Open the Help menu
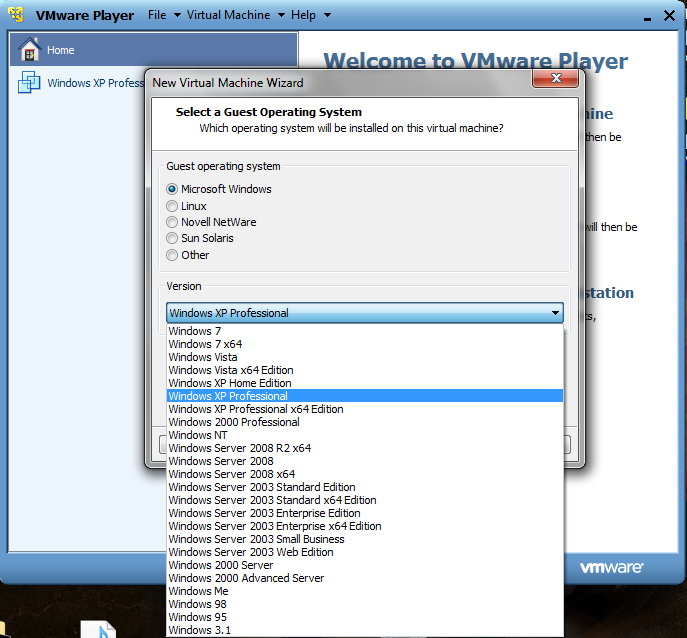The width and height of the screenshot is (687, 638). (x=303, y=15)
